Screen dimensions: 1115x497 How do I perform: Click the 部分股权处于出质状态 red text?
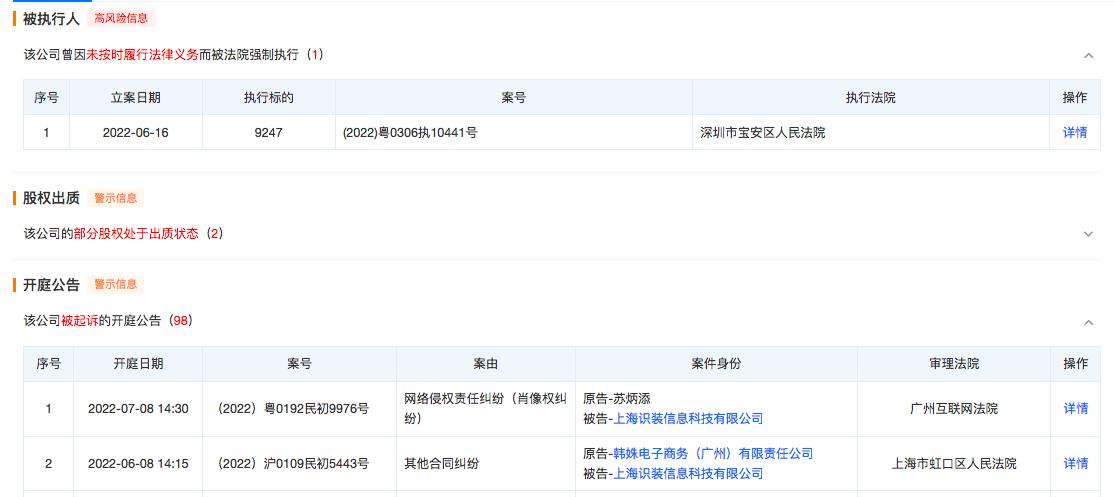tap(136, 233)
